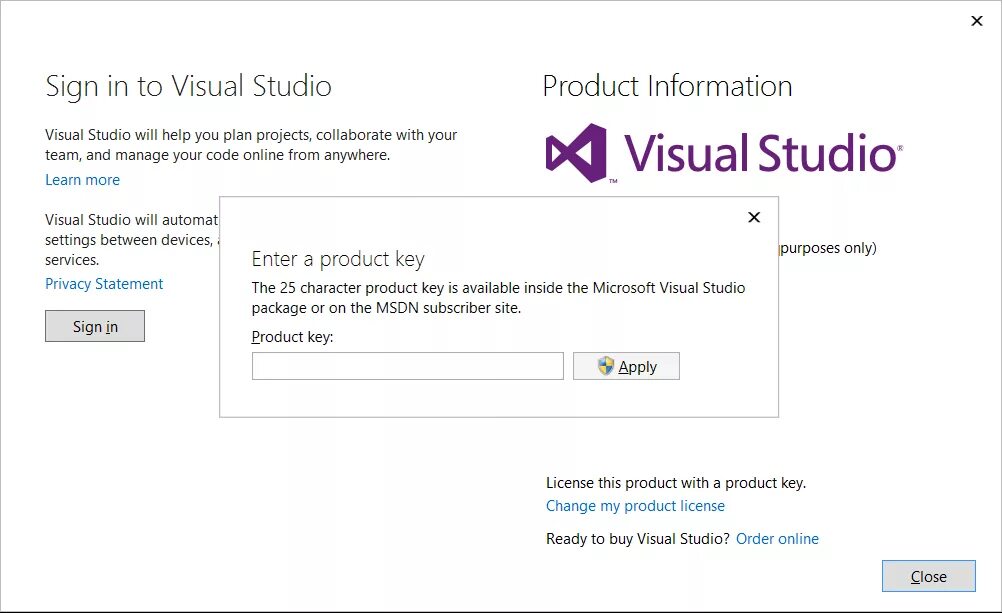This screenshot has width=1002, height=613.
Task: Click the Enter a product key heading
Action: pyautogui.click(x=338, y=259)
